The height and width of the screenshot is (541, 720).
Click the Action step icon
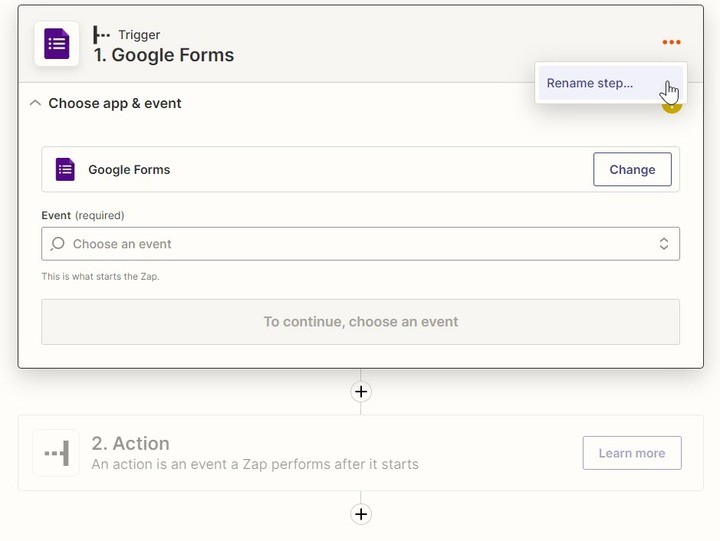pyautogui.click(x=56, y=453)
